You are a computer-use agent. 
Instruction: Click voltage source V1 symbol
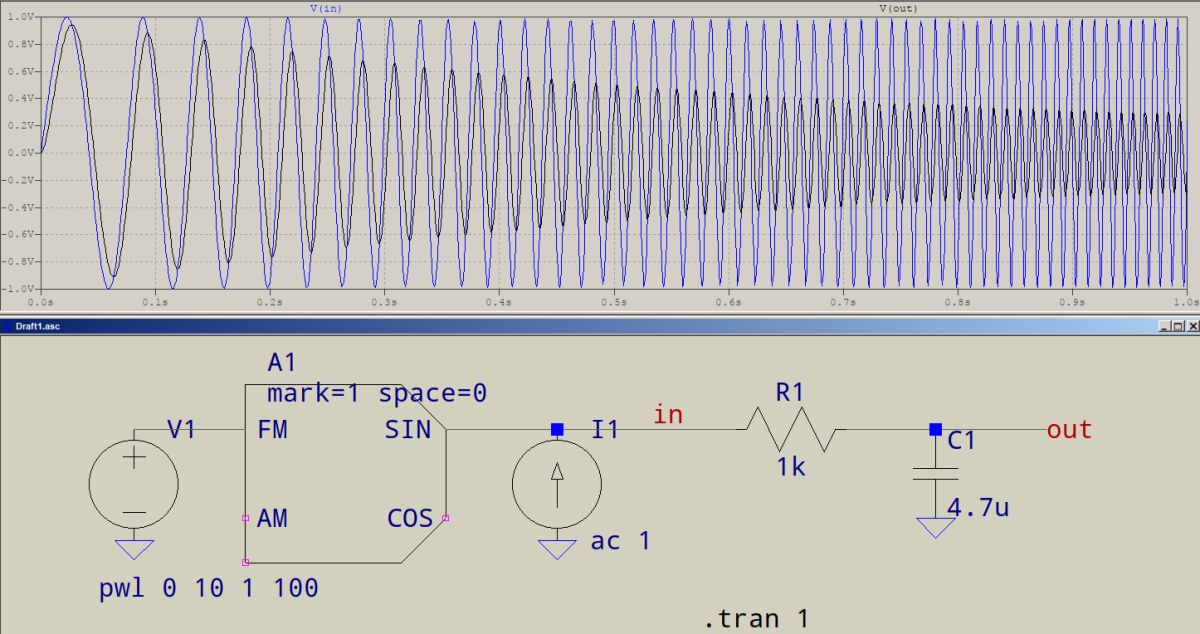click(134, 486)
